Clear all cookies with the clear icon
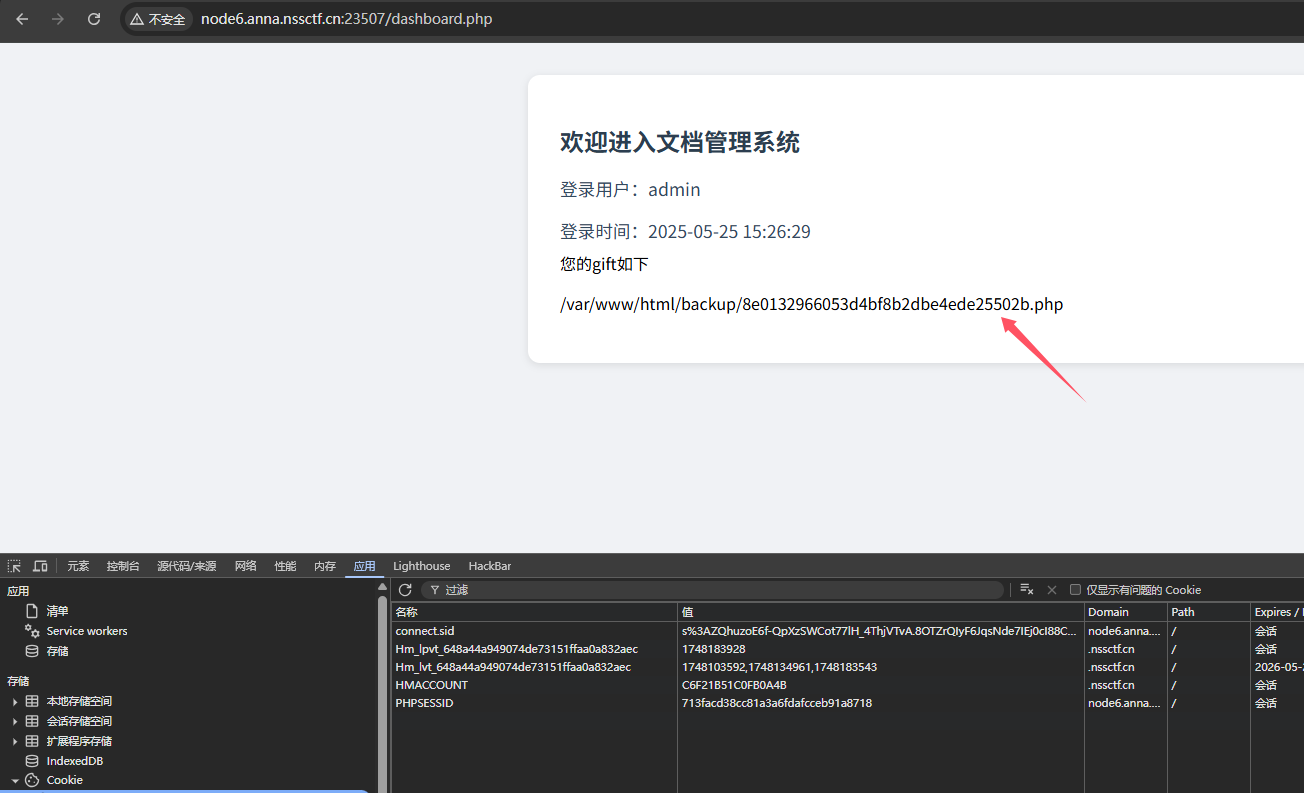The image size is (1304, 793). (x=1026, y=590)
